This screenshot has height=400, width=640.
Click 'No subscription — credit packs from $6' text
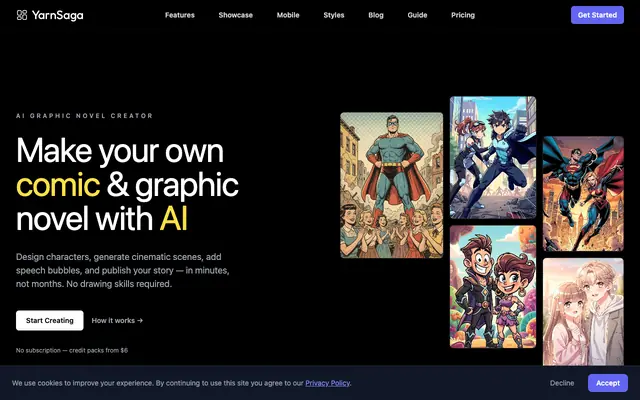click(x=72, y=350)
